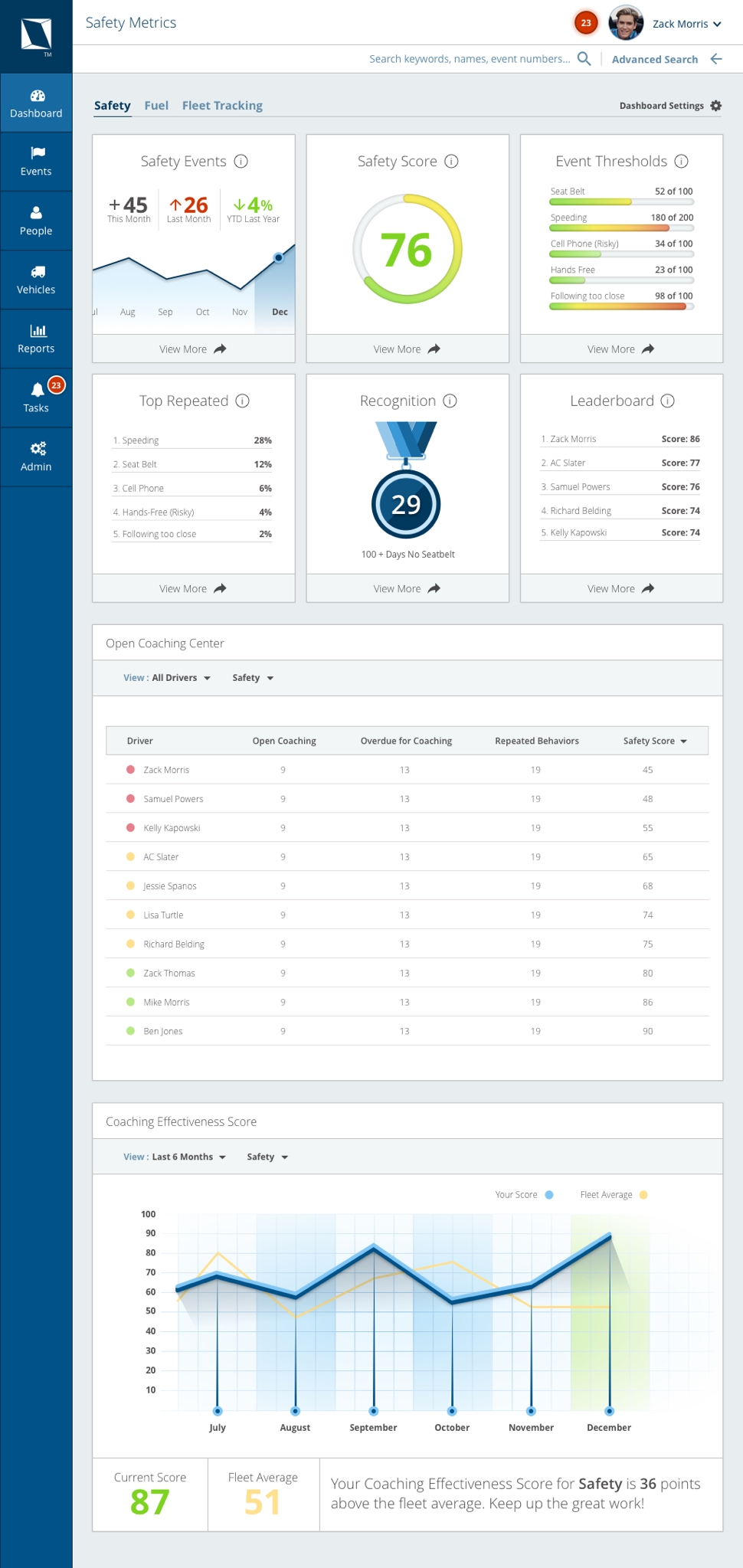This screenshot has width=743, height=1568.
Task: Sort by Repeated Behaviors column header
Action: 537,741
